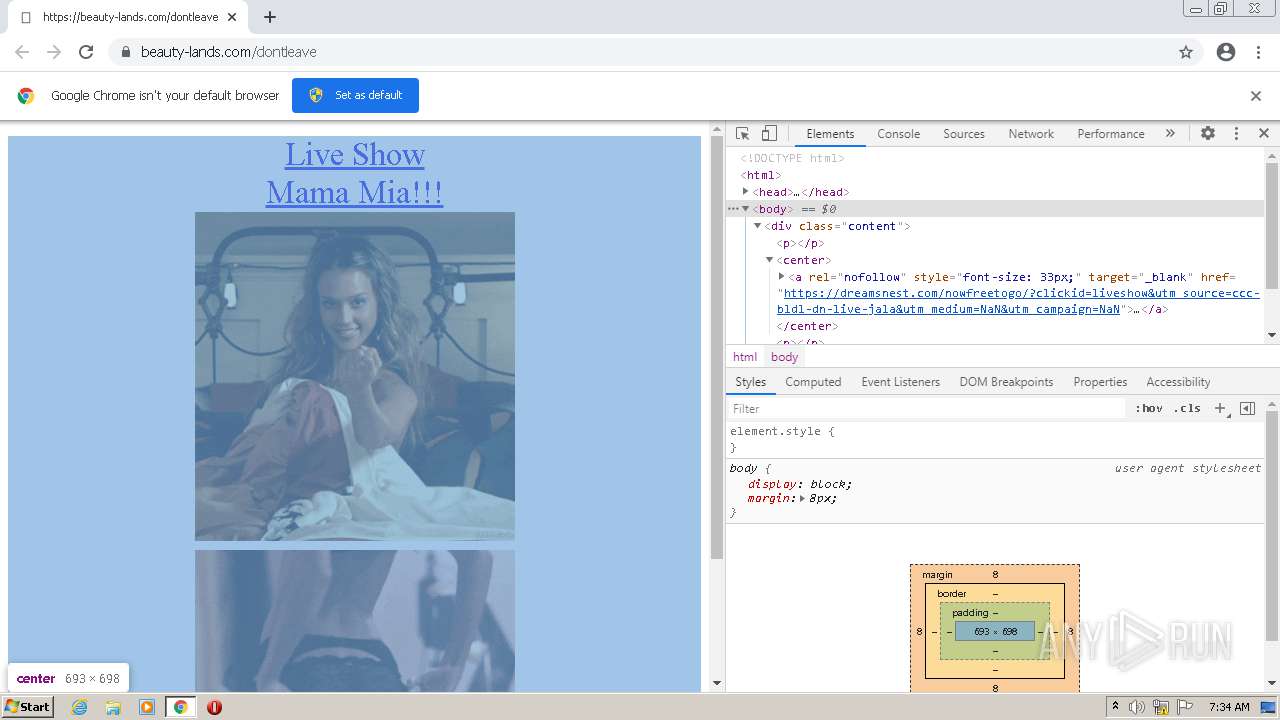The width and height of the screenshot is (1280, 720).
Task: Launch Internet Explorer from taskbar
Action: pyautogui.click(x=79, y=707)
